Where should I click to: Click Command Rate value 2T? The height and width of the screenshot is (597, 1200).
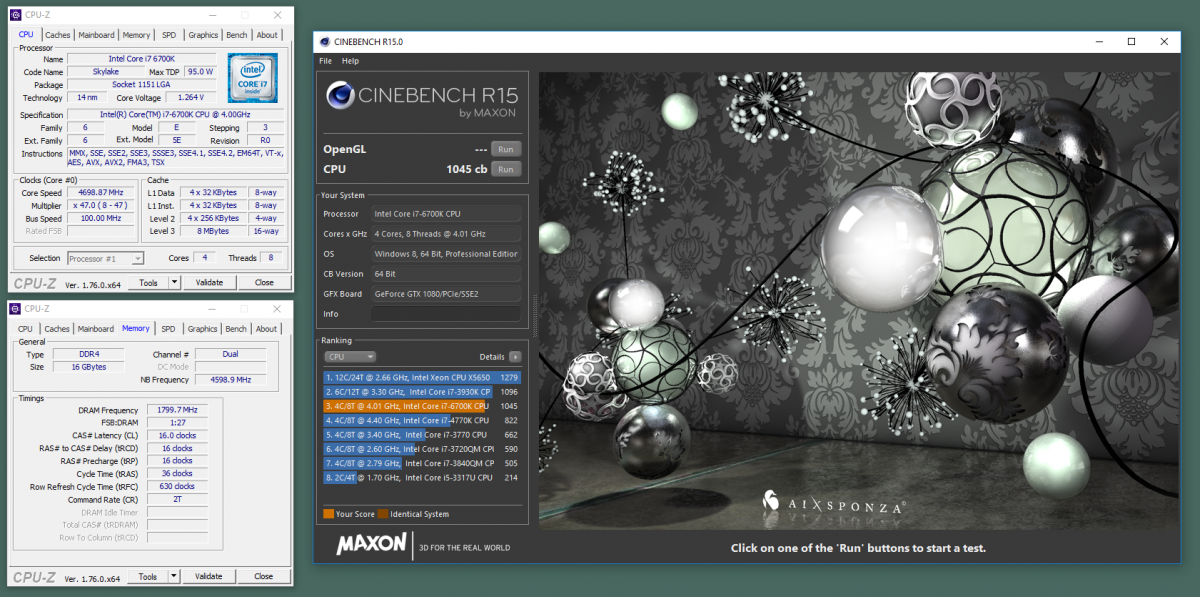click(176, 499)
